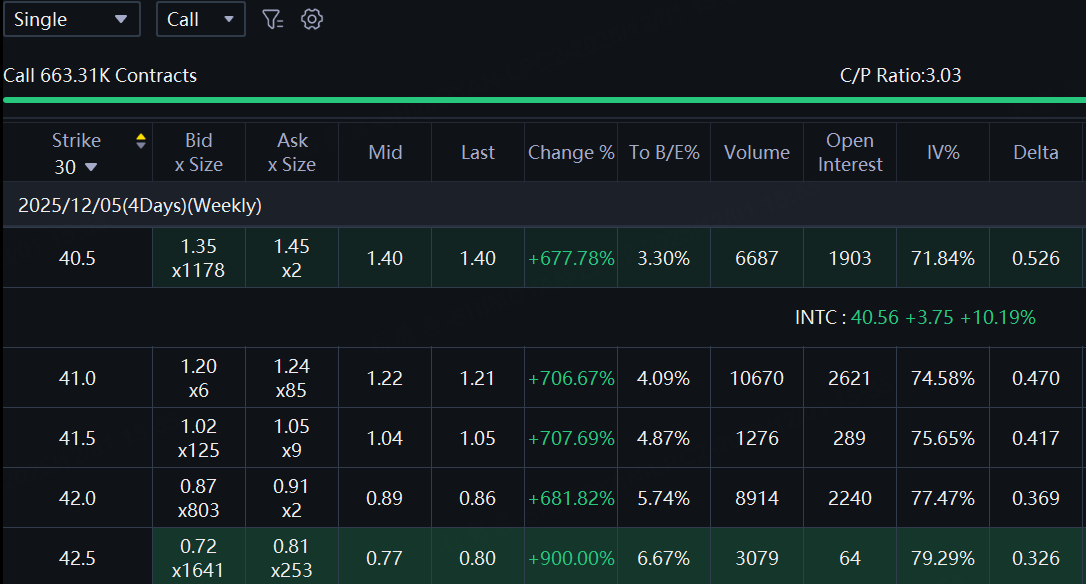1086x584 pixels.
Task: Click the Strike sort arrows icon
Action: (141, 141)
